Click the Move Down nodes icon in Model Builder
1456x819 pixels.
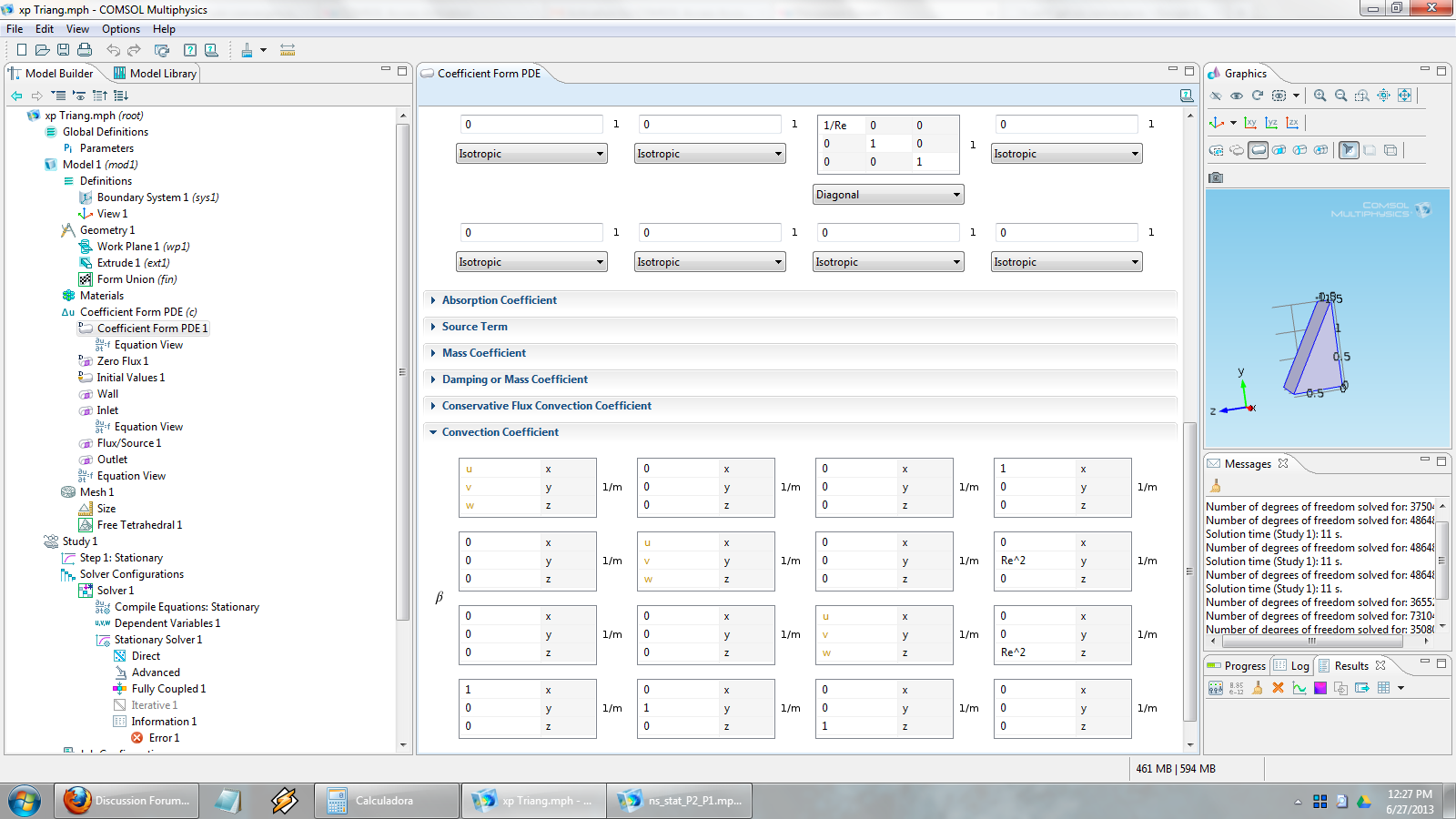pyautogui.click(x=121, y=96)
